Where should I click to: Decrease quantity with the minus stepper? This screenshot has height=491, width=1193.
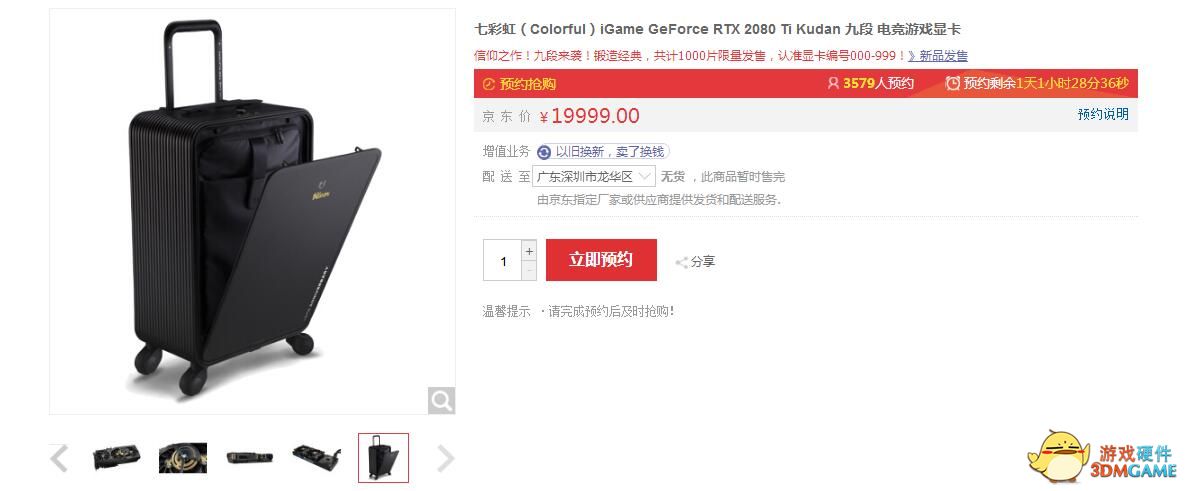point(529,270)
